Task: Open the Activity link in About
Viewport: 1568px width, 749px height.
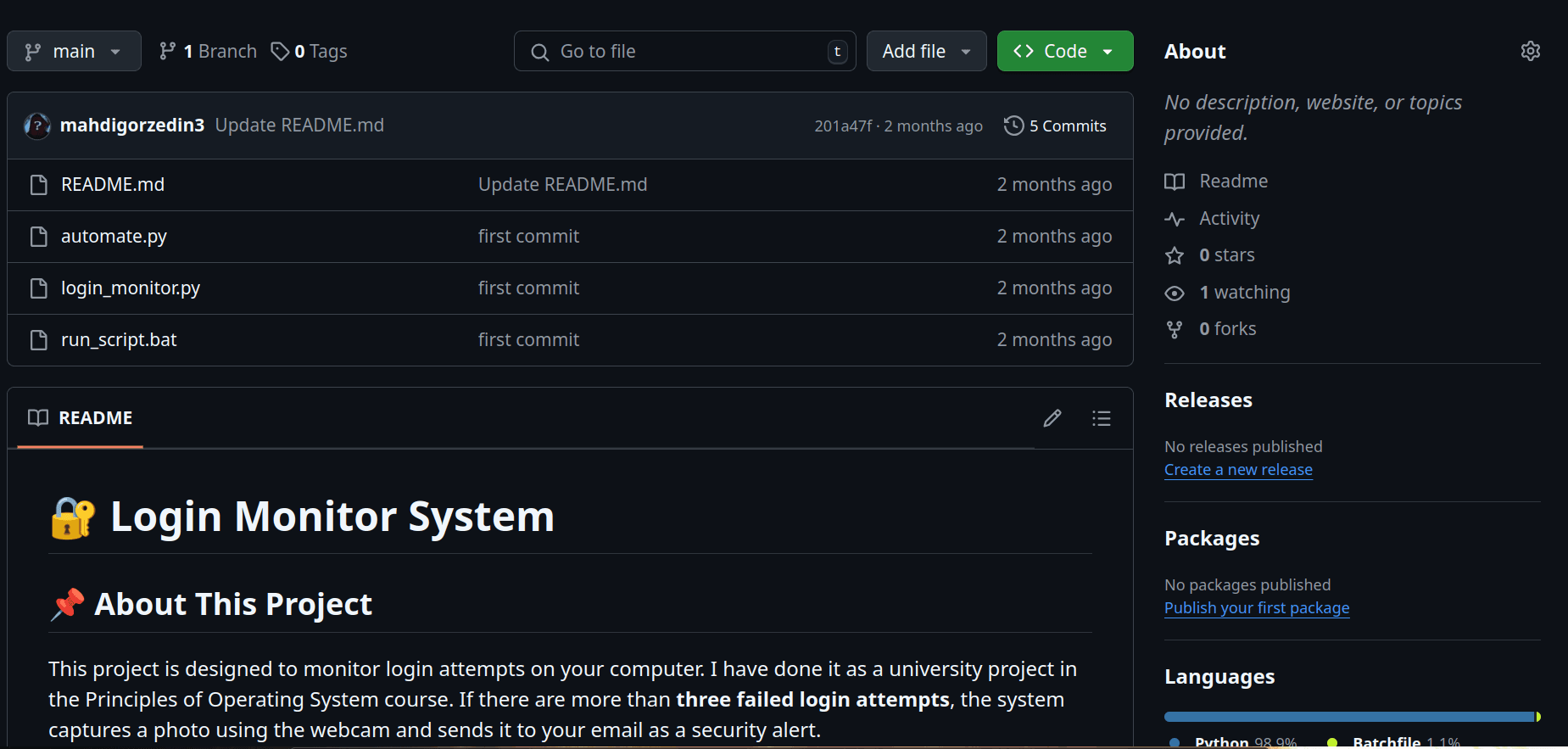Action: point(1229,218)
